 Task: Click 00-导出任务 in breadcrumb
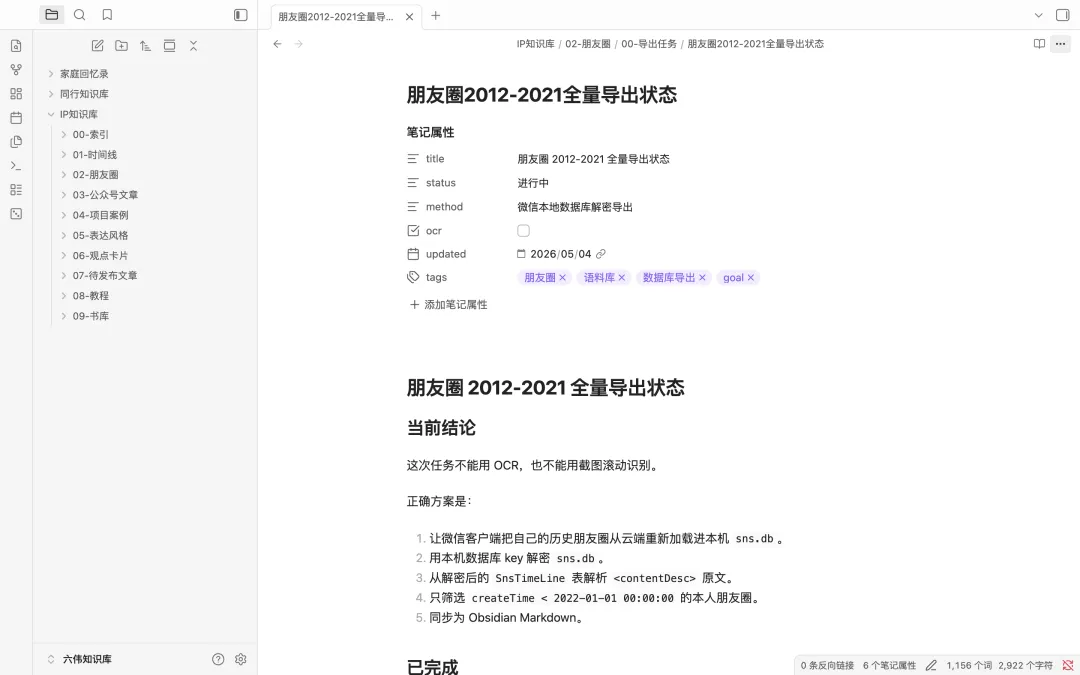[649, 43]
